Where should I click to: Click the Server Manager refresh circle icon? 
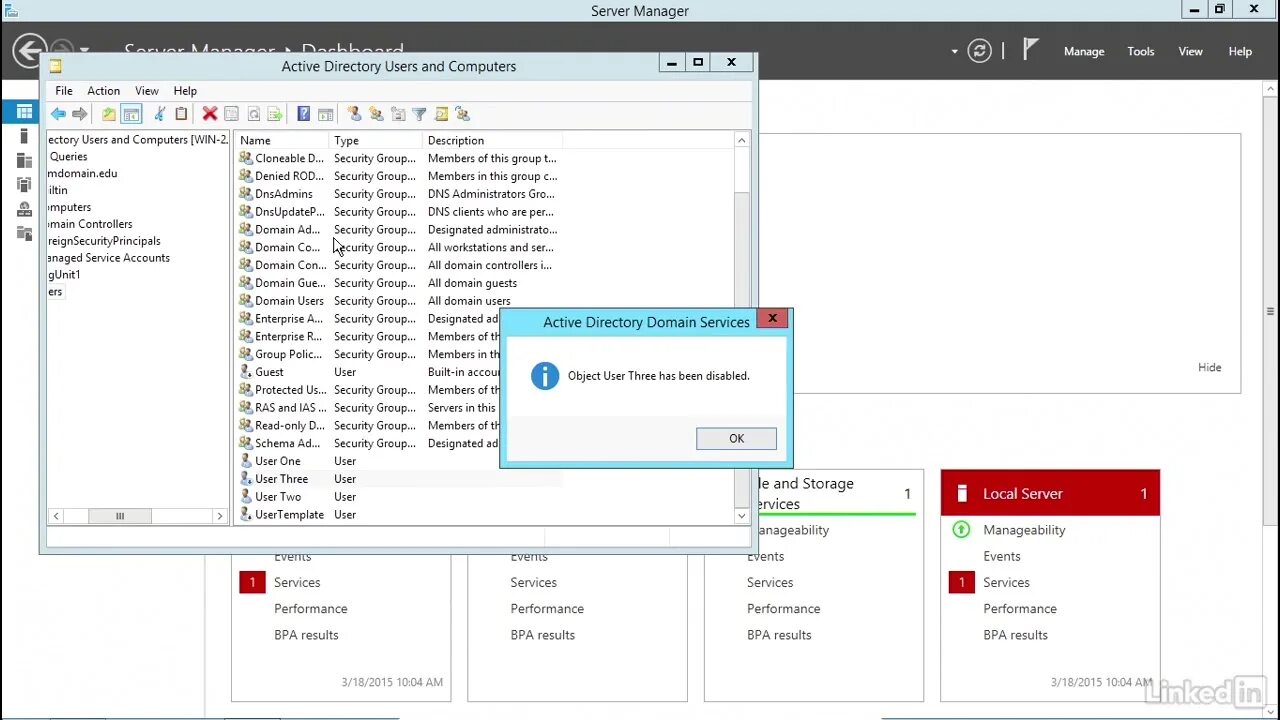click(980, 51)
